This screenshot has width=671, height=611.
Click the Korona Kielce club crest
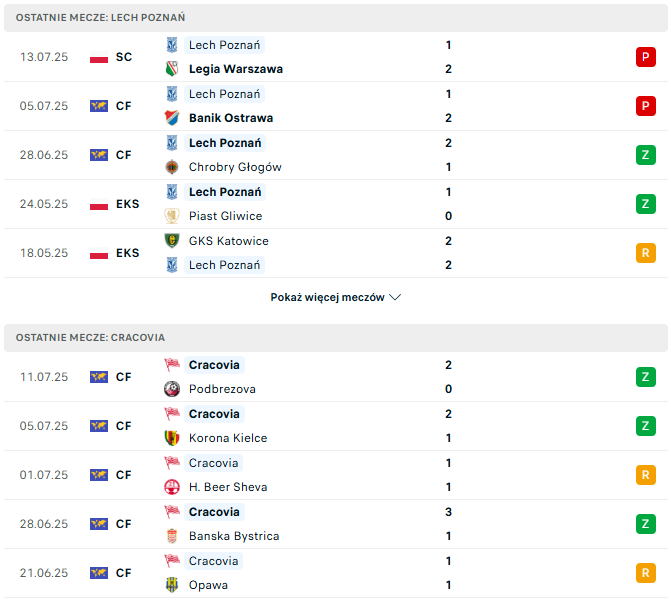[172, 438]
